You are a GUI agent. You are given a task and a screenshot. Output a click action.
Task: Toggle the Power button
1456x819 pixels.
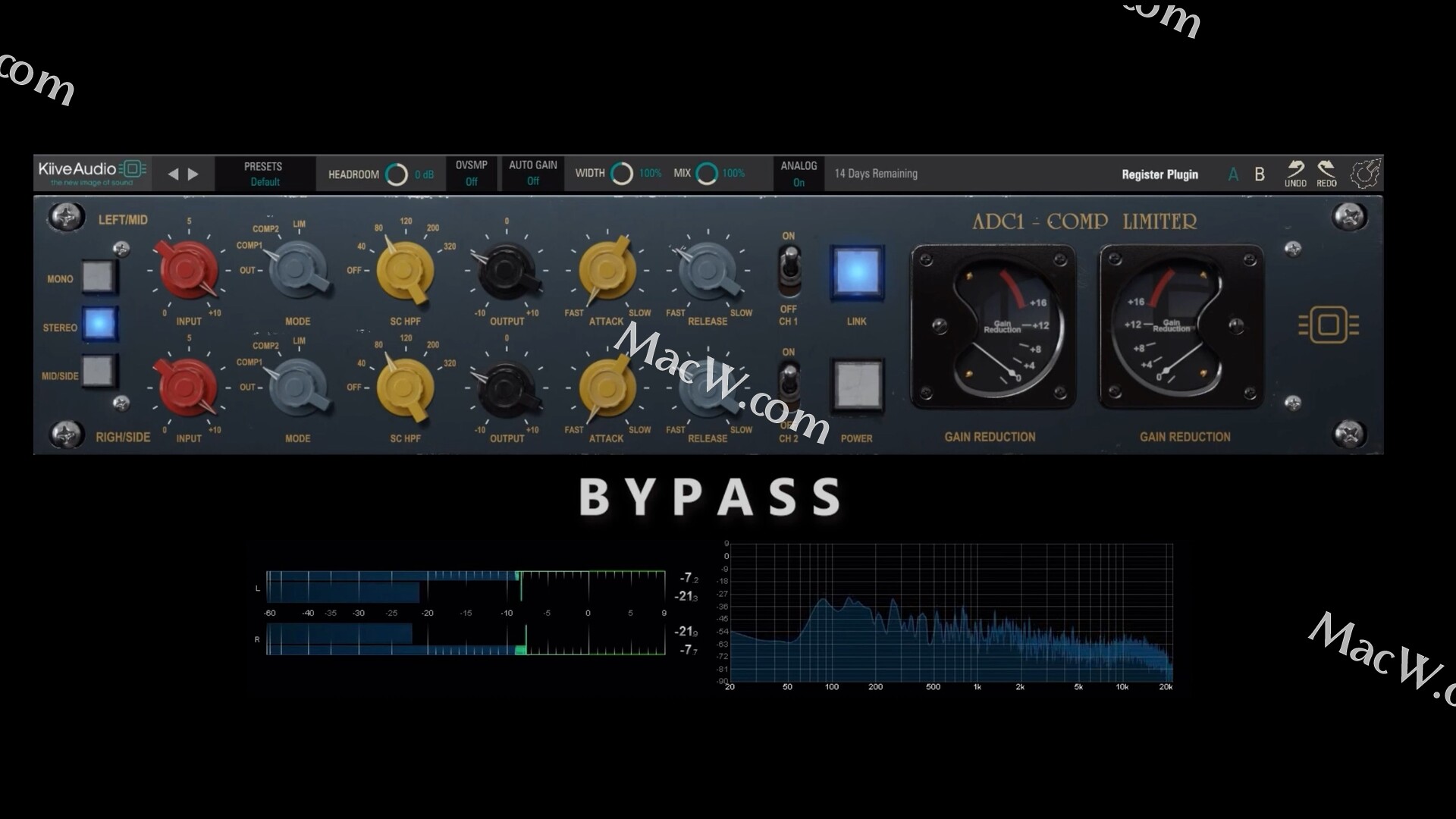(x=858, y=386)
